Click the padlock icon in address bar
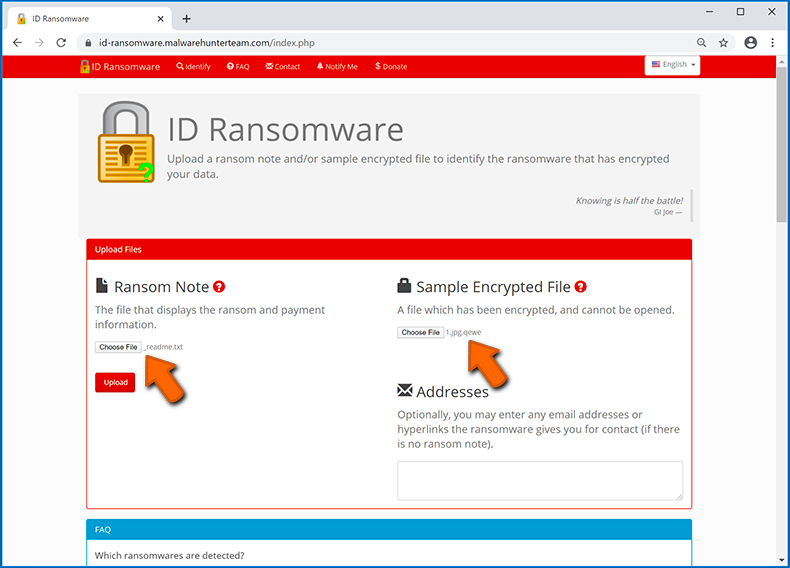This screenshot has width=790, height=568. coord(89,43)
